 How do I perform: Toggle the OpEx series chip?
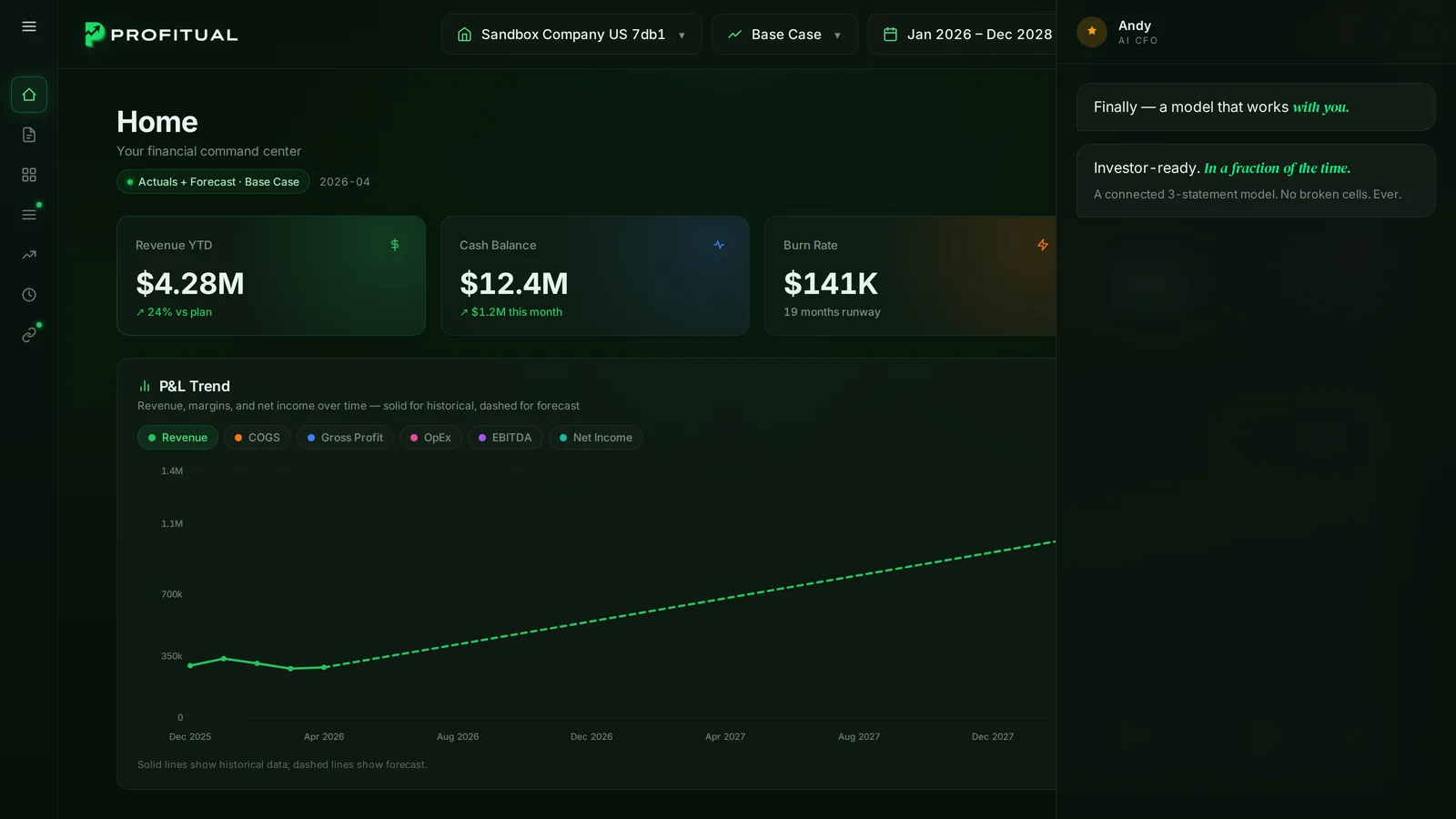430,438
